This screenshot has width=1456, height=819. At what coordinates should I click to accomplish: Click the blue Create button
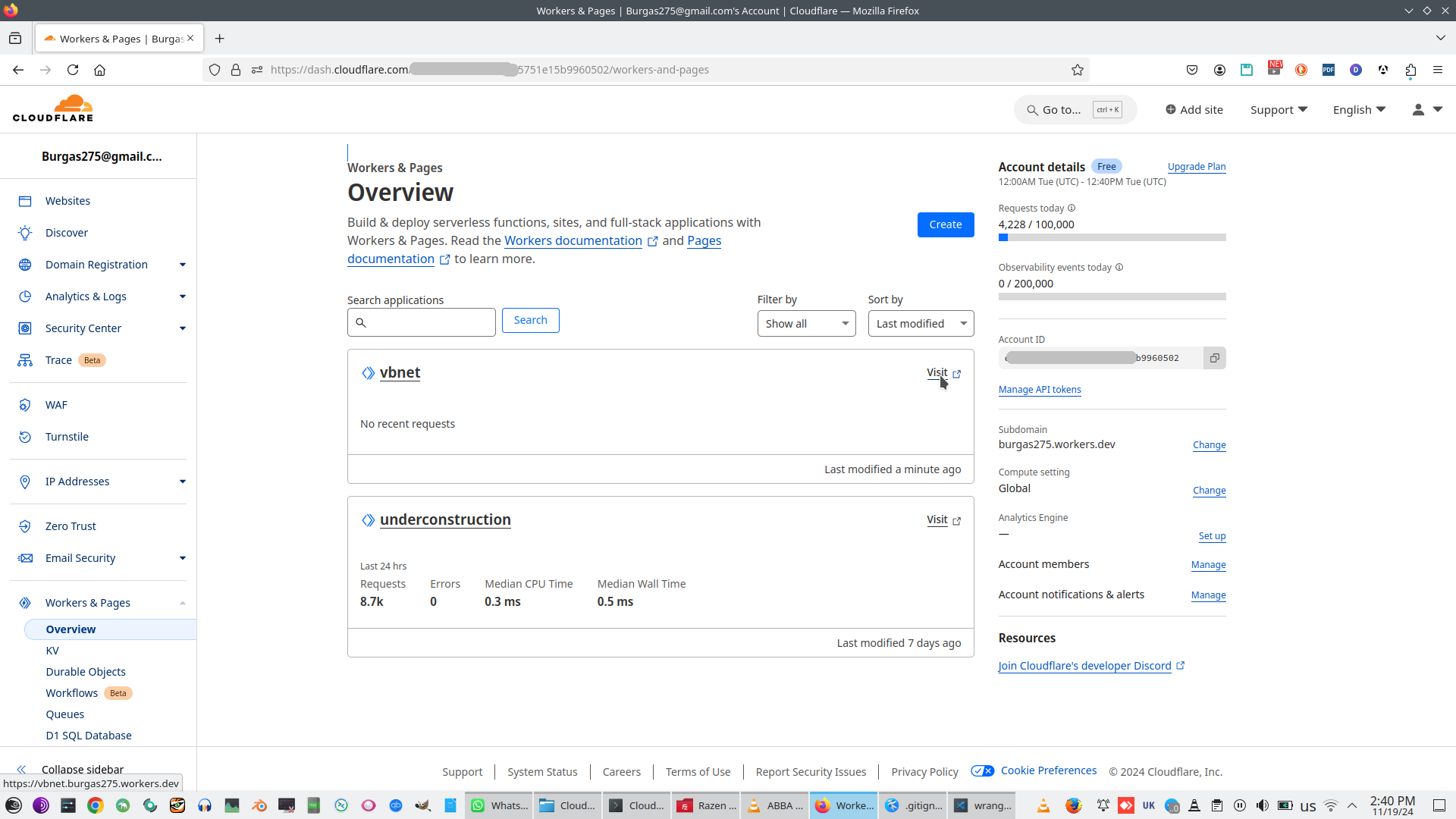coord(945,224)
